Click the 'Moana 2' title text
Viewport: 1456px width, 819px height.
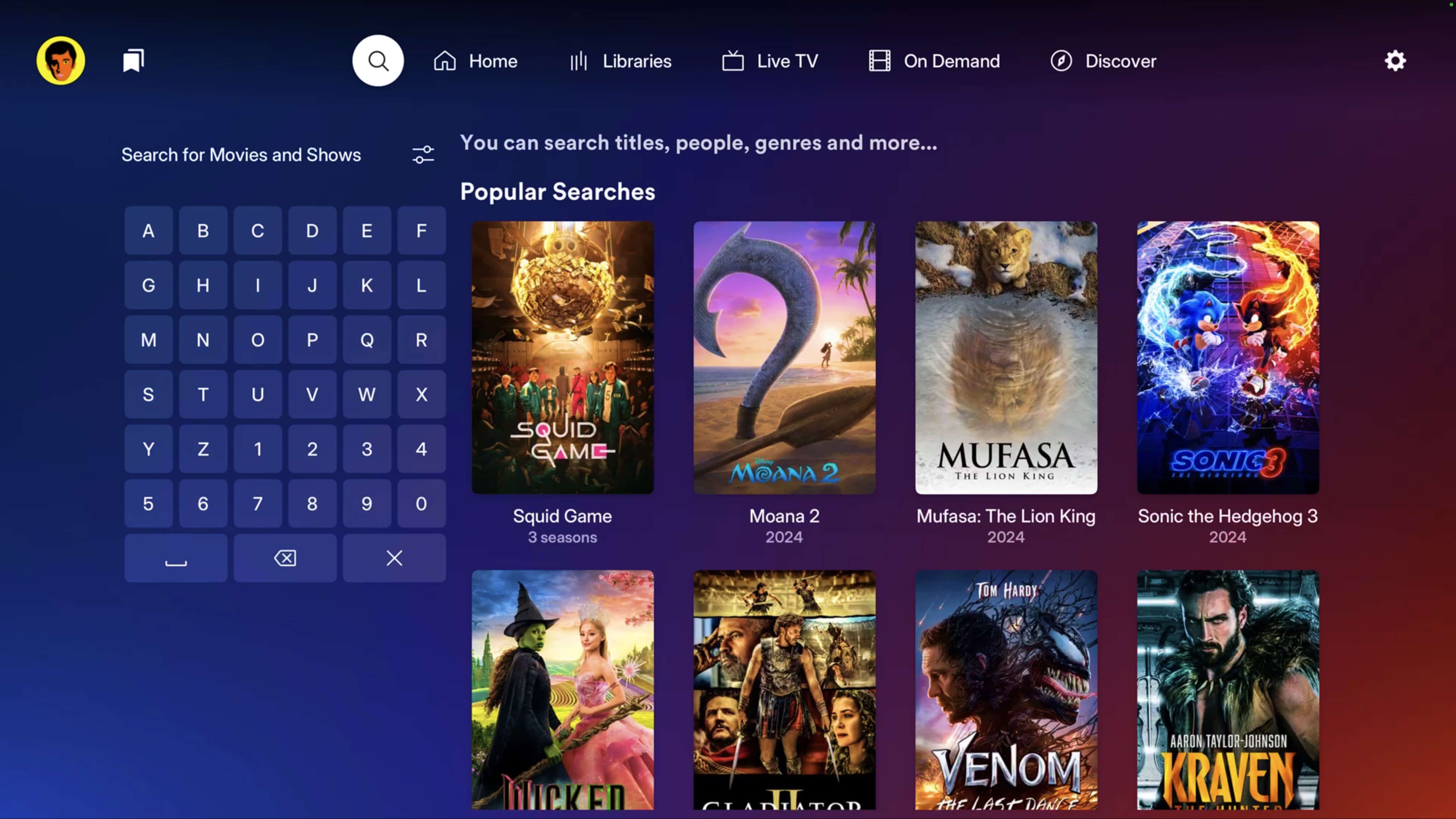click(784, 516)
